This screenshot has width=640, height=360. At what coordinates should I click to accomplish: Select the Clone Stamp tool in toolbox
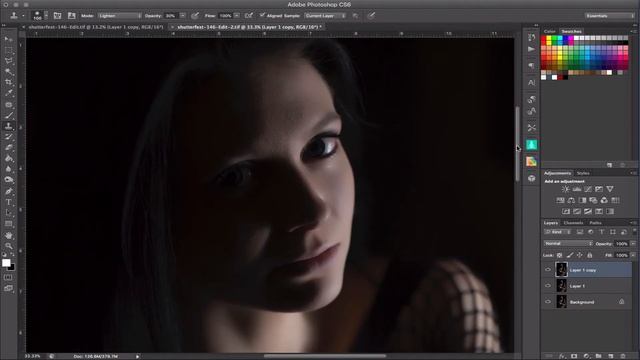[x=8, y=126]
